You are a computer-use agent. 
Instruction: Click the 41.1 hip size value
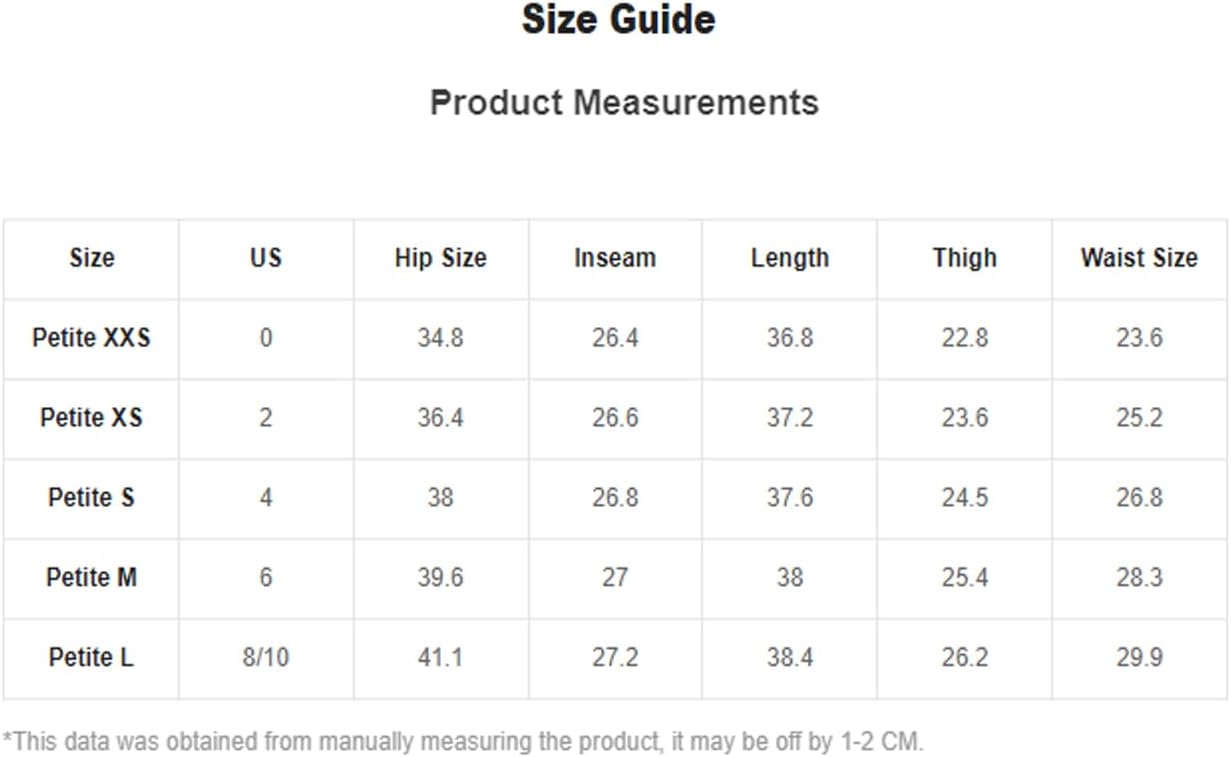tap(440, 658)
